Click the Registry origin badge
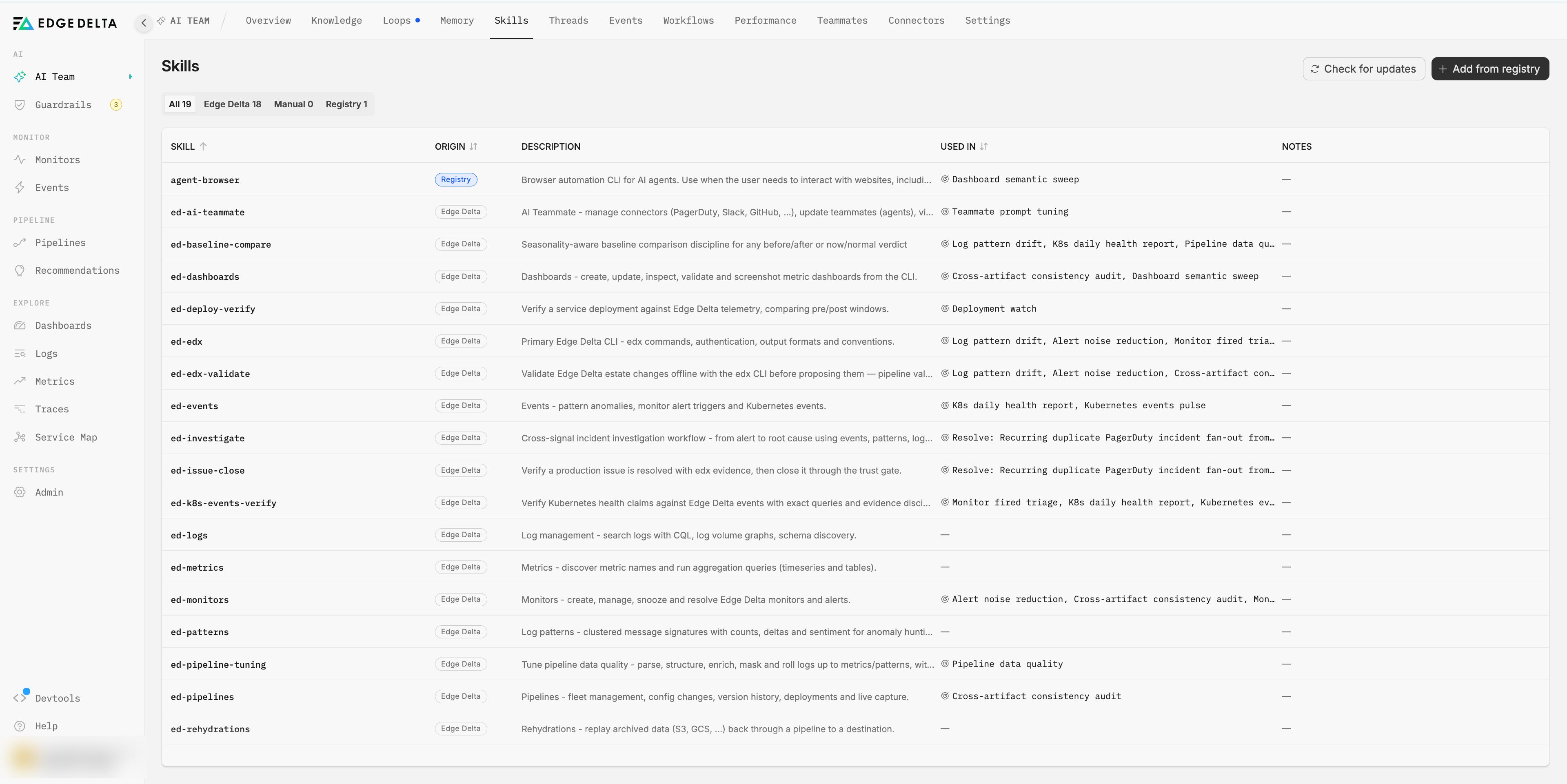The image size is (1567, 784). (x=456, y=179)
